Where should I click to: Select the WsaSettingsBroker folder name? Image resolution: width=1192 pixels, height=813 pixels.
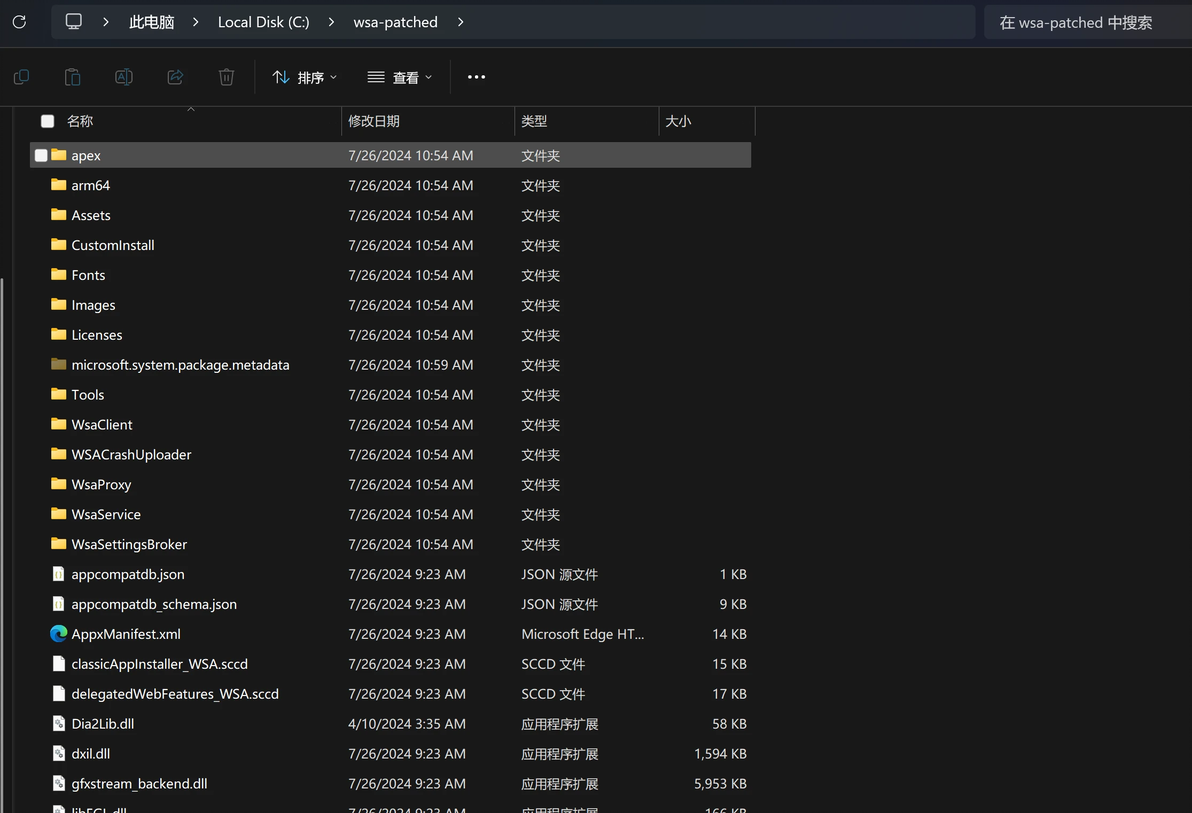(x=129, y=544)
